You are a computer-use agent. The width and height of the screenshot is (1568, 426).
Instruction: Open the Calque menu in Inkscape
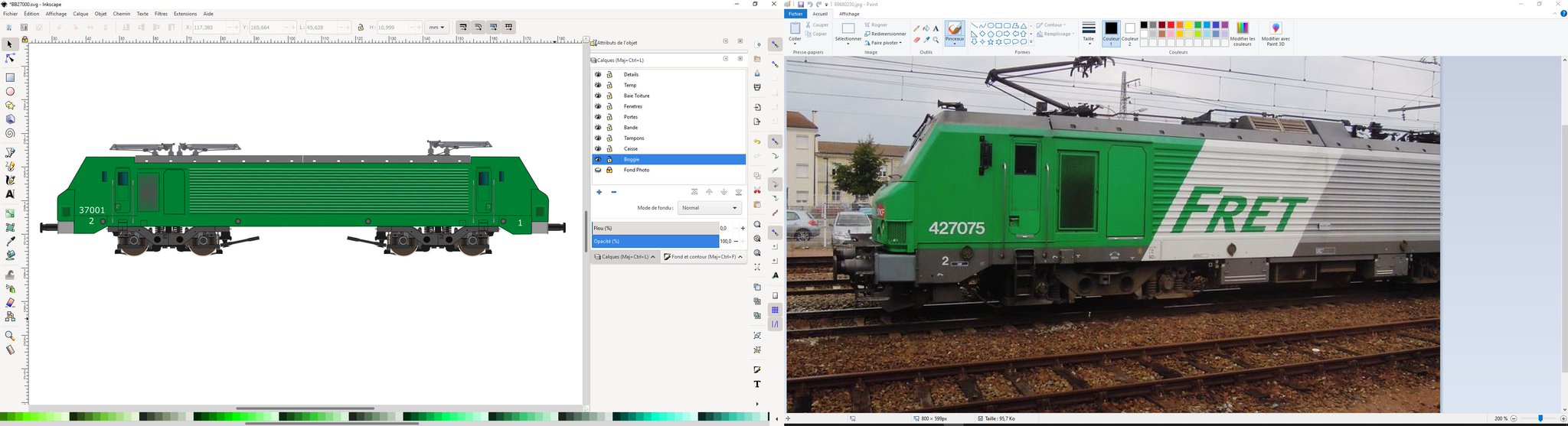(x=80, y=14)
